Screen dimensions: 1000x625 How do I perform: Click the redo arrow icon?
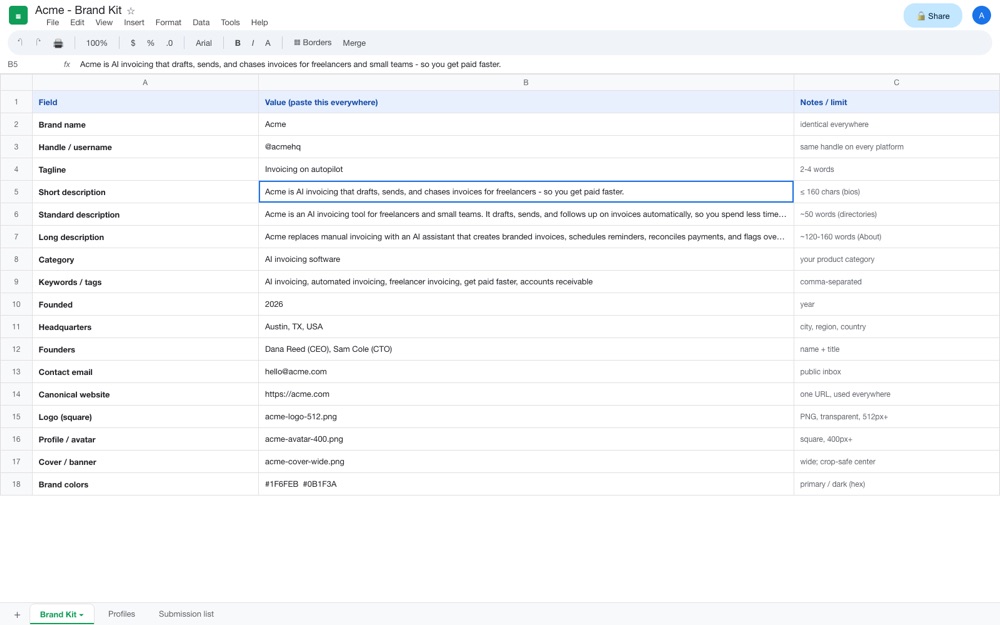pyautogui.click(x=38, y=43)
